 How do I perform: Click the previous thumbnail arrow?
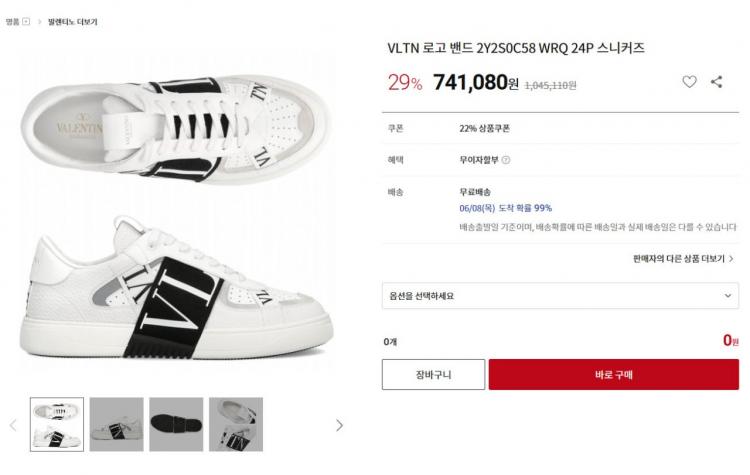pyautogui.click(x=13, y=425)
